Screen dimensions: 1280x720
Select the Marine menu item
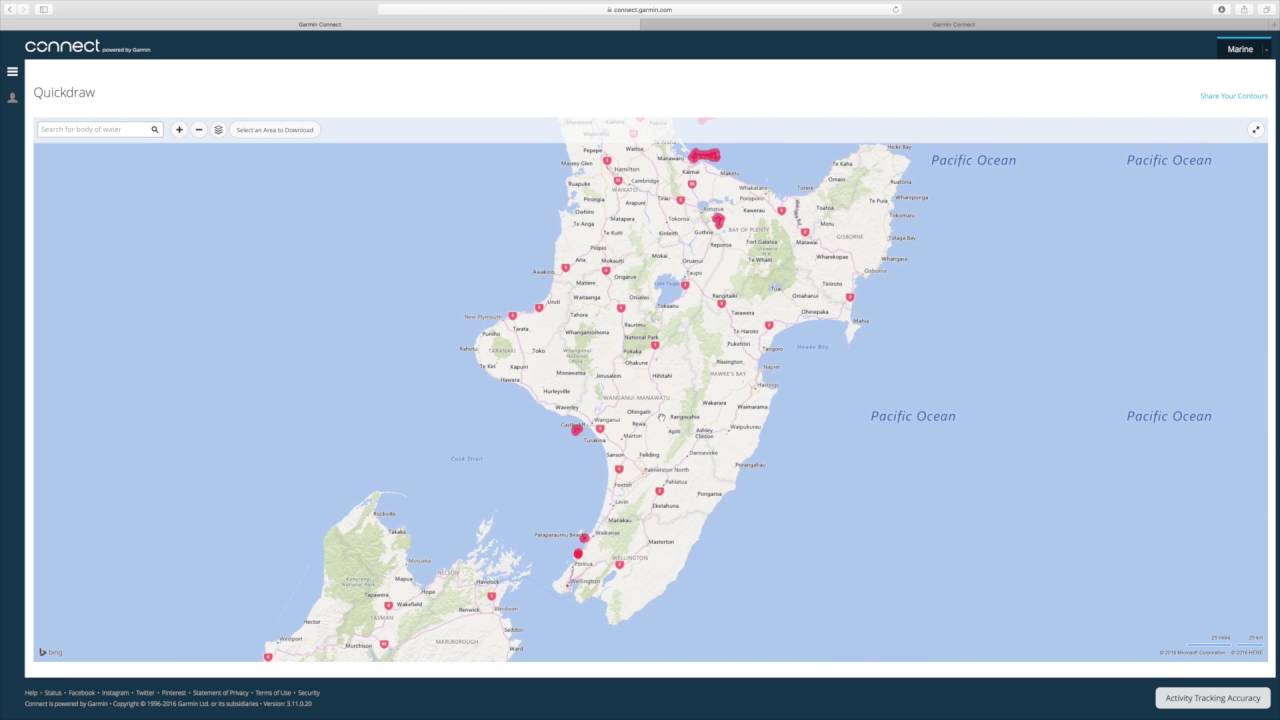point(1240,49)
